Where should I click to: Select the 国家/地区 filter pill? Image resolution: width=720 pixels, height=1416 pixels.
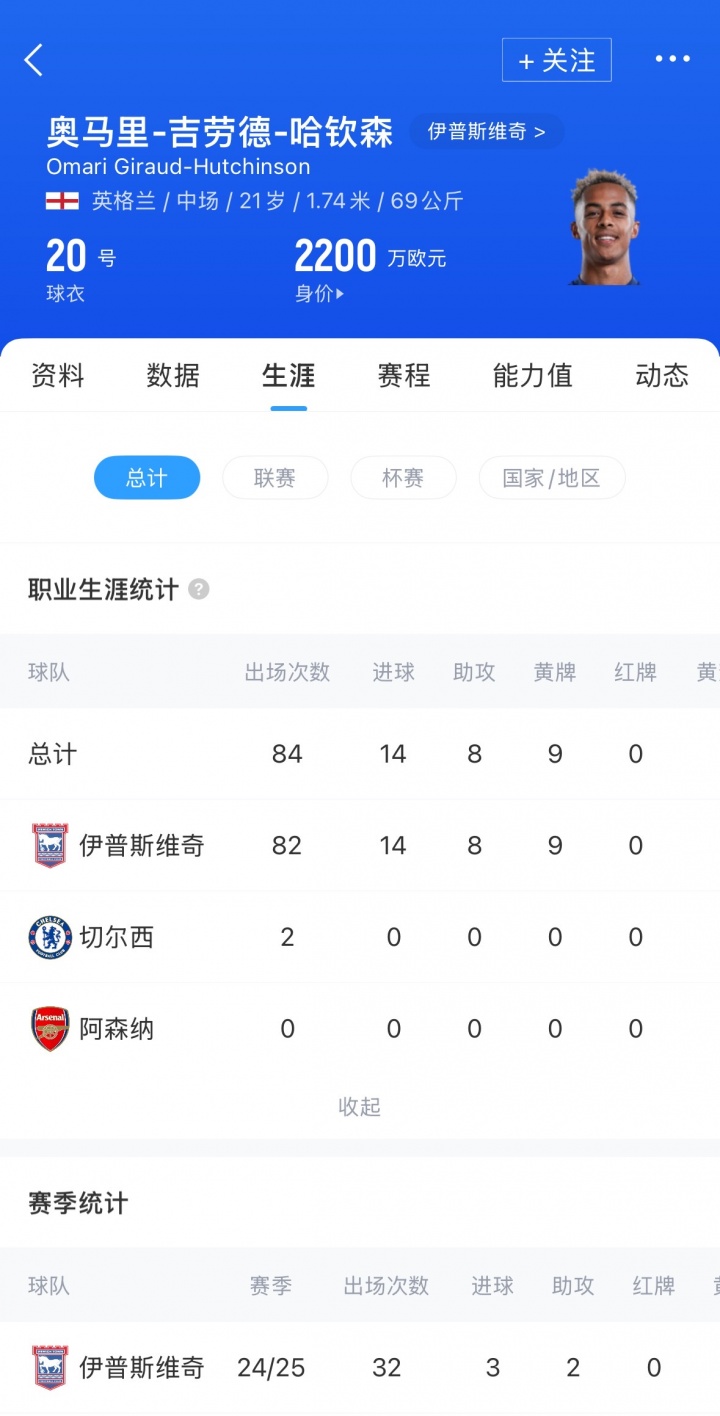pyautogui.click(x=552, y=478)
